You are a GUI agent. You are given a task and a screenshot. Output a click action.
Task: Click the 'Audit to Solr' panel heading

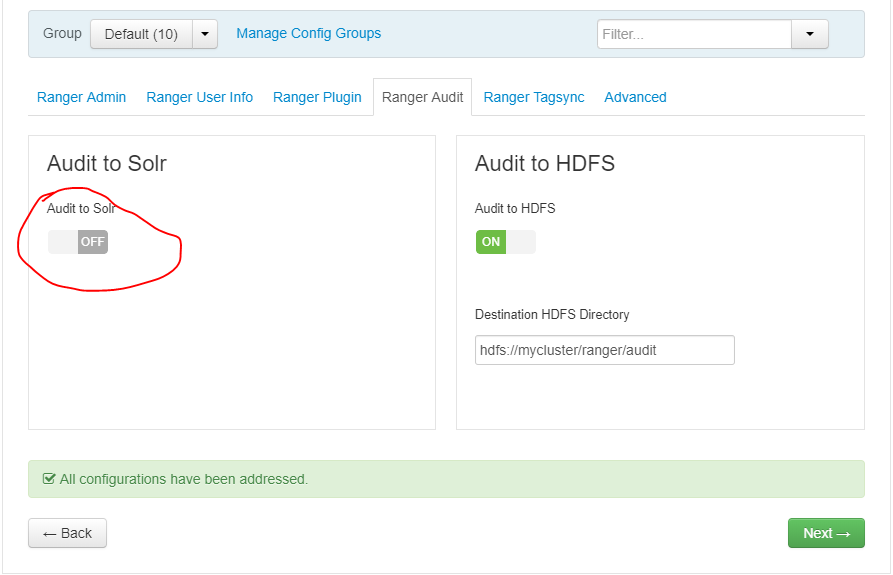[106, 163]
